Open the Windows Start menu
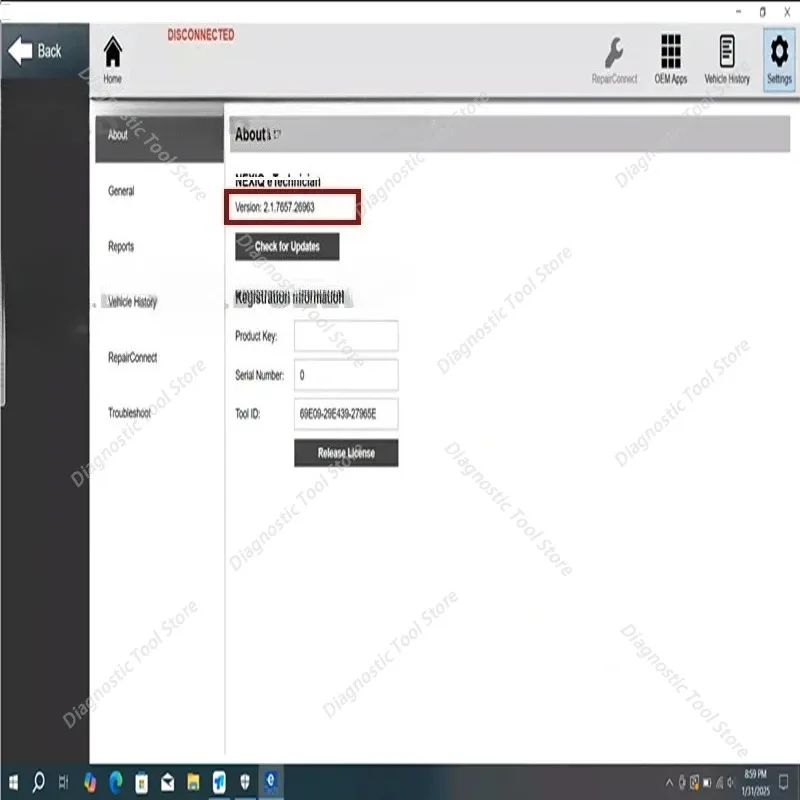This screenshot has width=800, height=800. click(13, 782)
